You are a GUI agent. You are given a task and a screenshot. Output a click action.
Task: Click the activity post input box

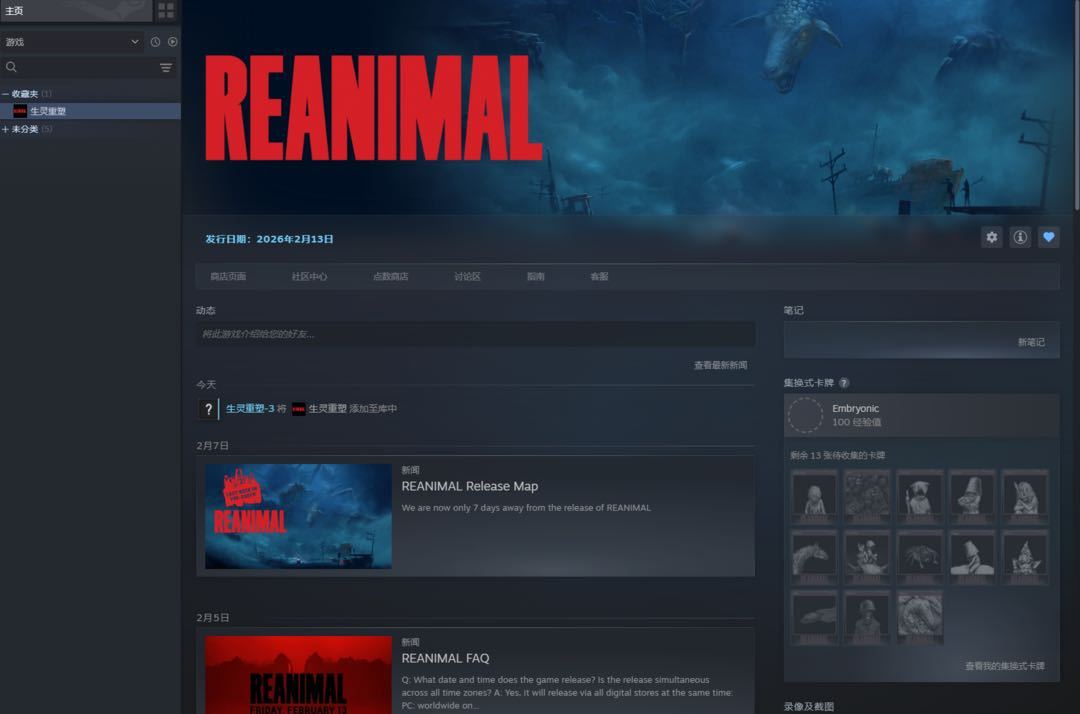475,334
